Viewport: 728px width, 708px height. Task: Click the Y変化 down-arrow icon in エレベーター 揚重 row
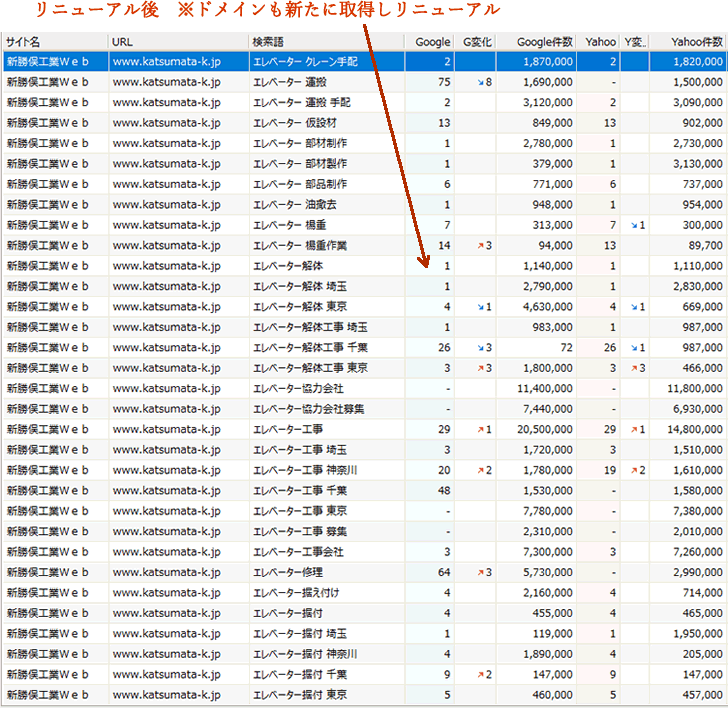(633, 225)
